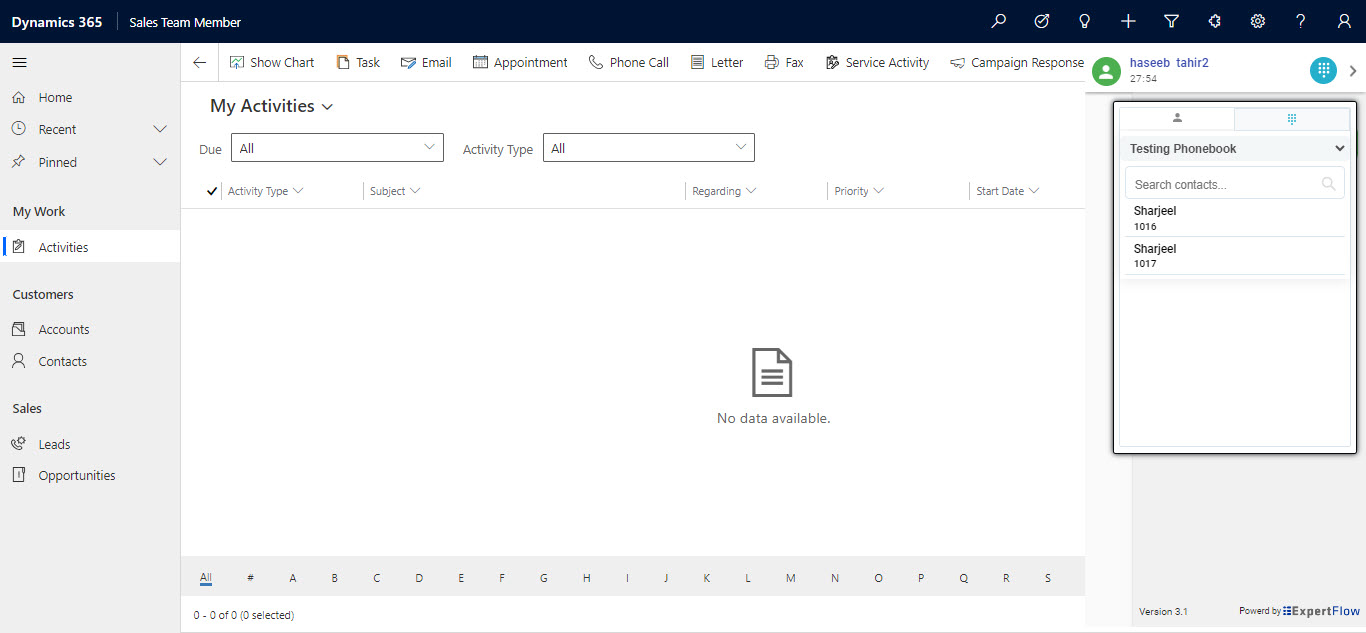Click the Help question mark icon
1366x633 pixels.
(x=1300, y=21)
